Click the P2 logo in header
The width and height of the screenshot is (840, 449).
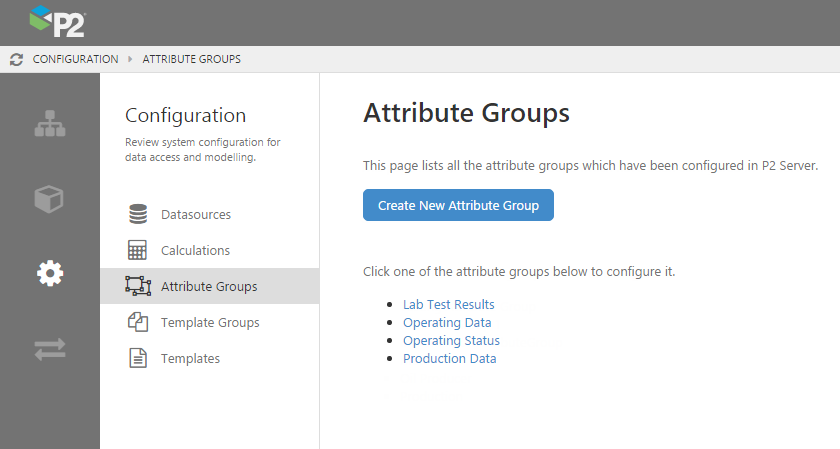pyautogui.click(x=57, y=20)
